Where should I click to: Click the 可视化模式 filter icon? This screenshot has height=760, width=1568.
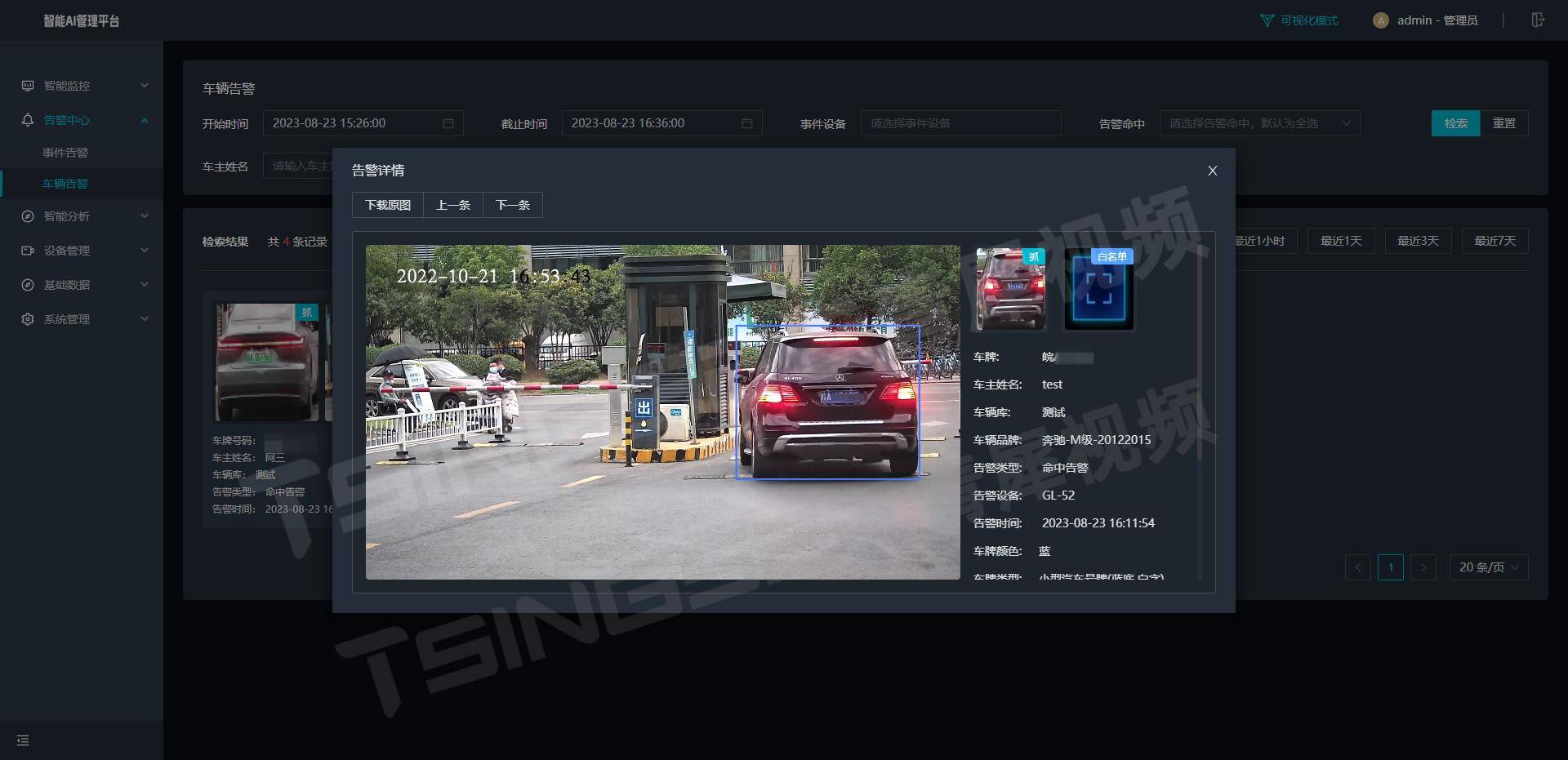[x=1267, y=20]
